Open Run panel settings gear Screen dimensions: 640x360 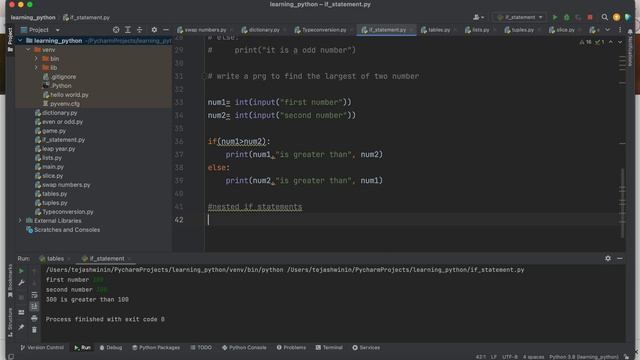(608, 258)
